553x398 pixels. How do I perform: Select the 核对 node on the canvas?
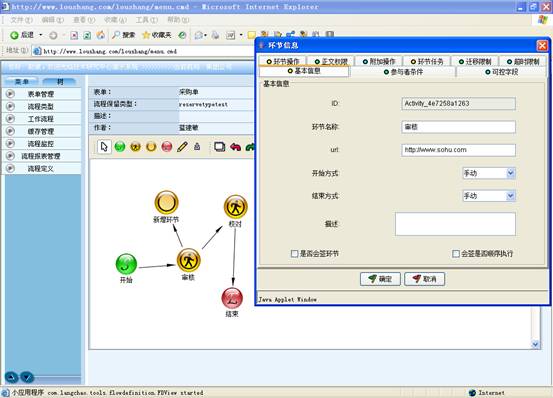click(236, 207)
